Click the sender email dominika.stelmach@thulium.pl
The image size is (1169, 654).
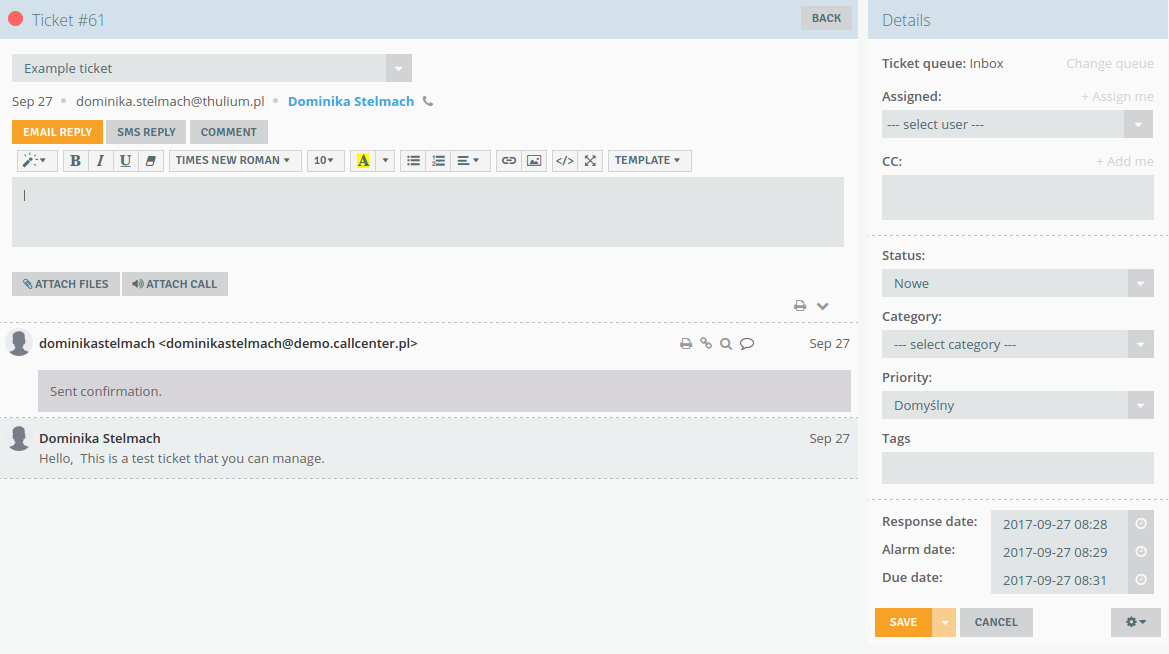tap(170, 101)
